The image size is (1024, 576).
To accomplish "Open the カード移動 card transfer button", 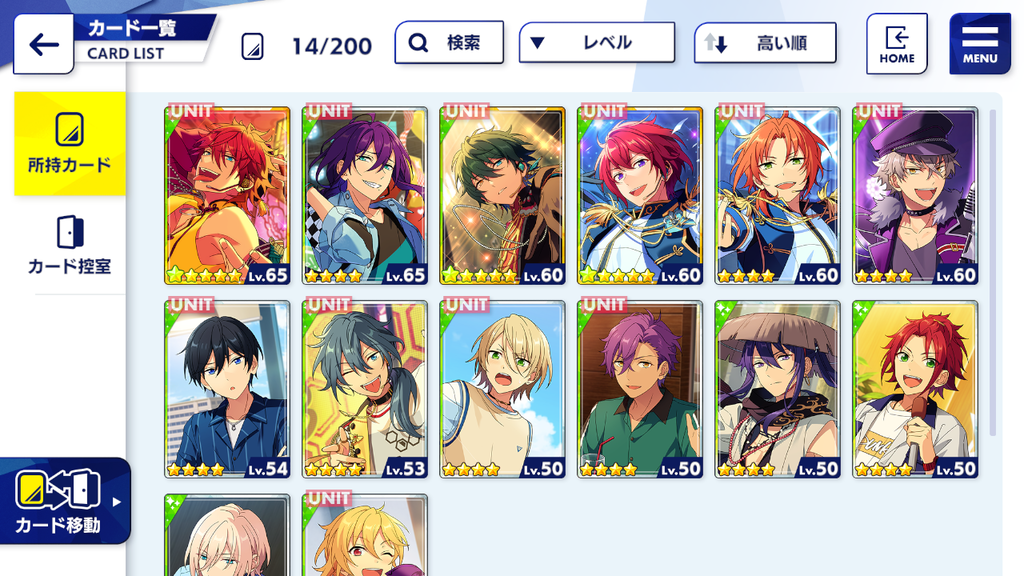I will pyautogui.click(x=65, y=501).
